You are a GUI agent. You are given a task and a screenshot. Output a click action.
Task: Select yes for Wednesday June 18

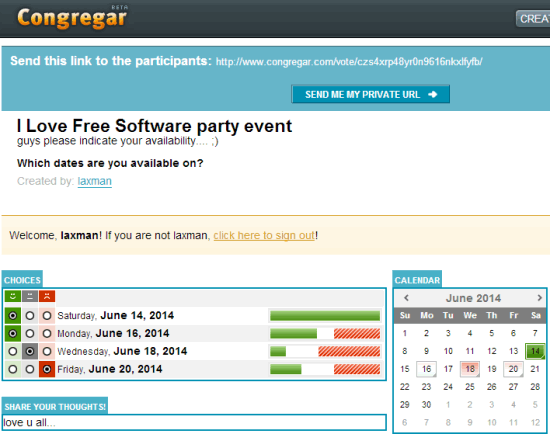pyautogui.click(x=13, y=351)
